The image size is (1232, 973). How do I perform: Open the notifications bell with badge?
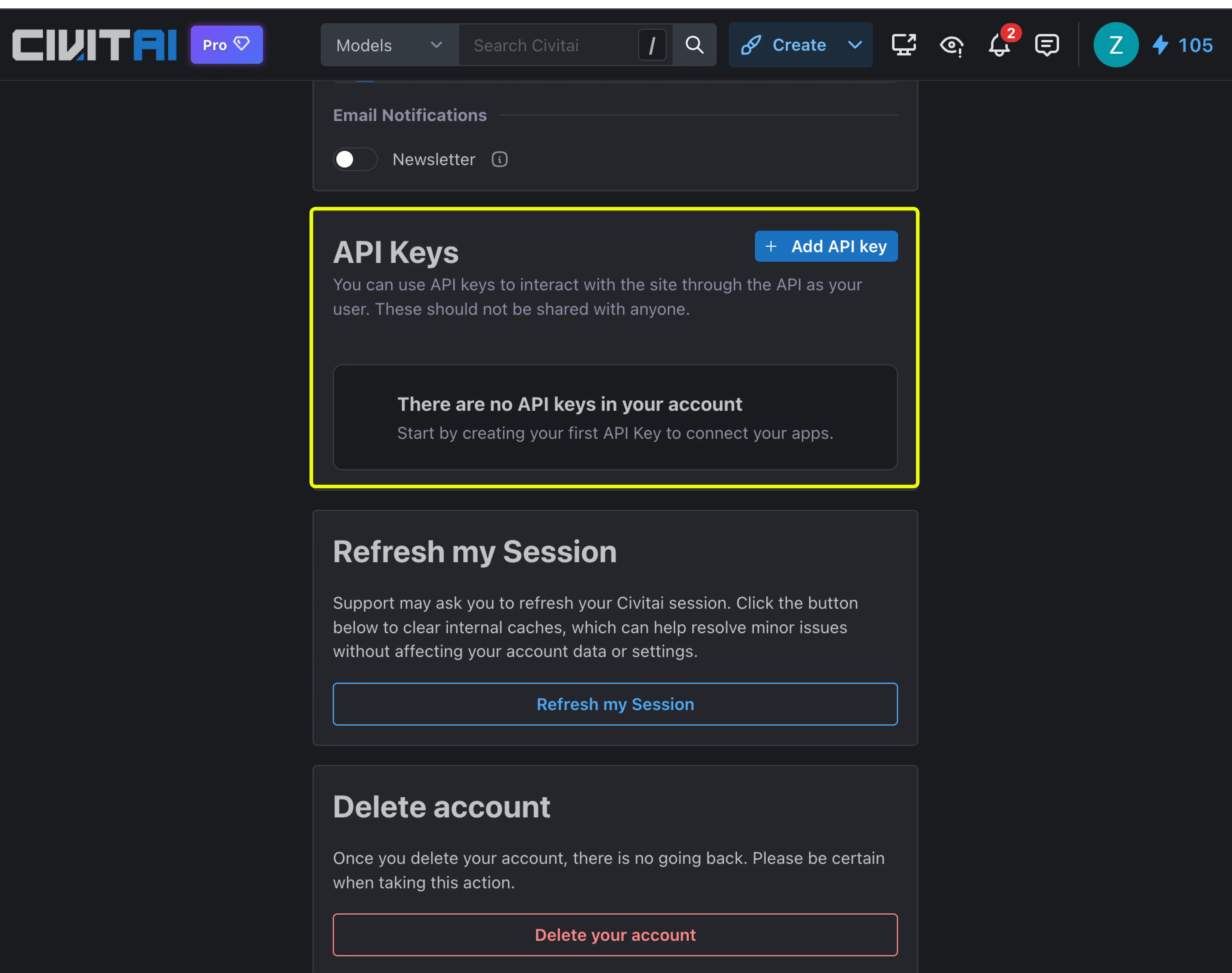[999, 45]
